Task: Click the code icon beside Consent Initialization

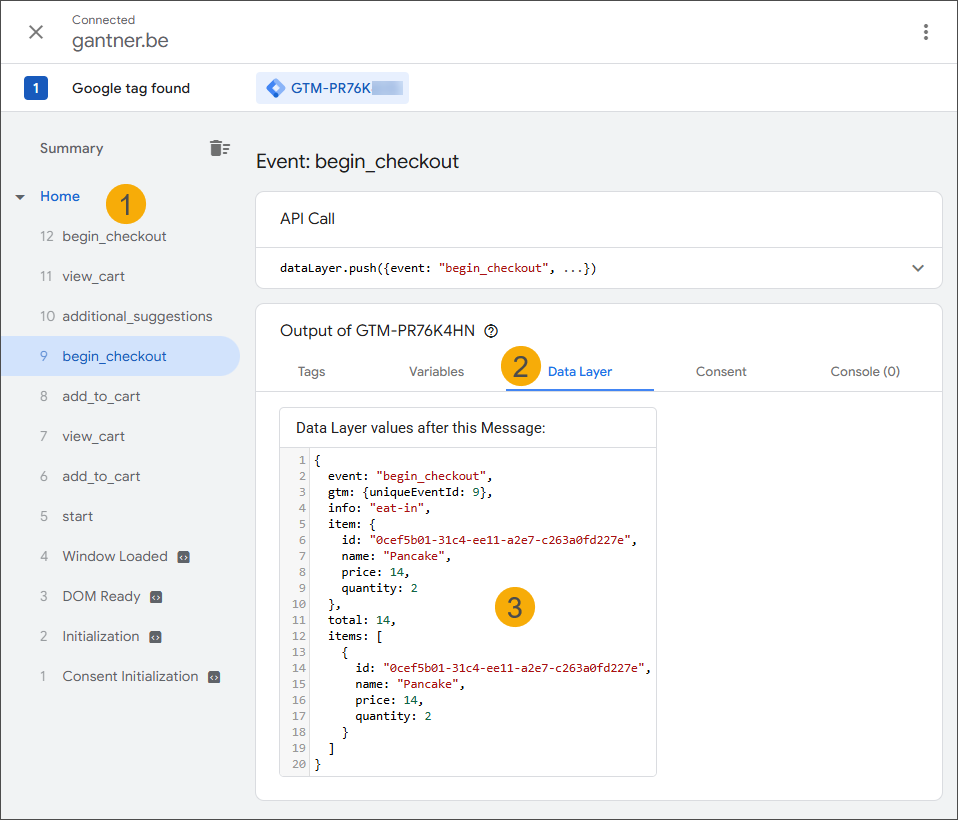Action: [212, 676]
